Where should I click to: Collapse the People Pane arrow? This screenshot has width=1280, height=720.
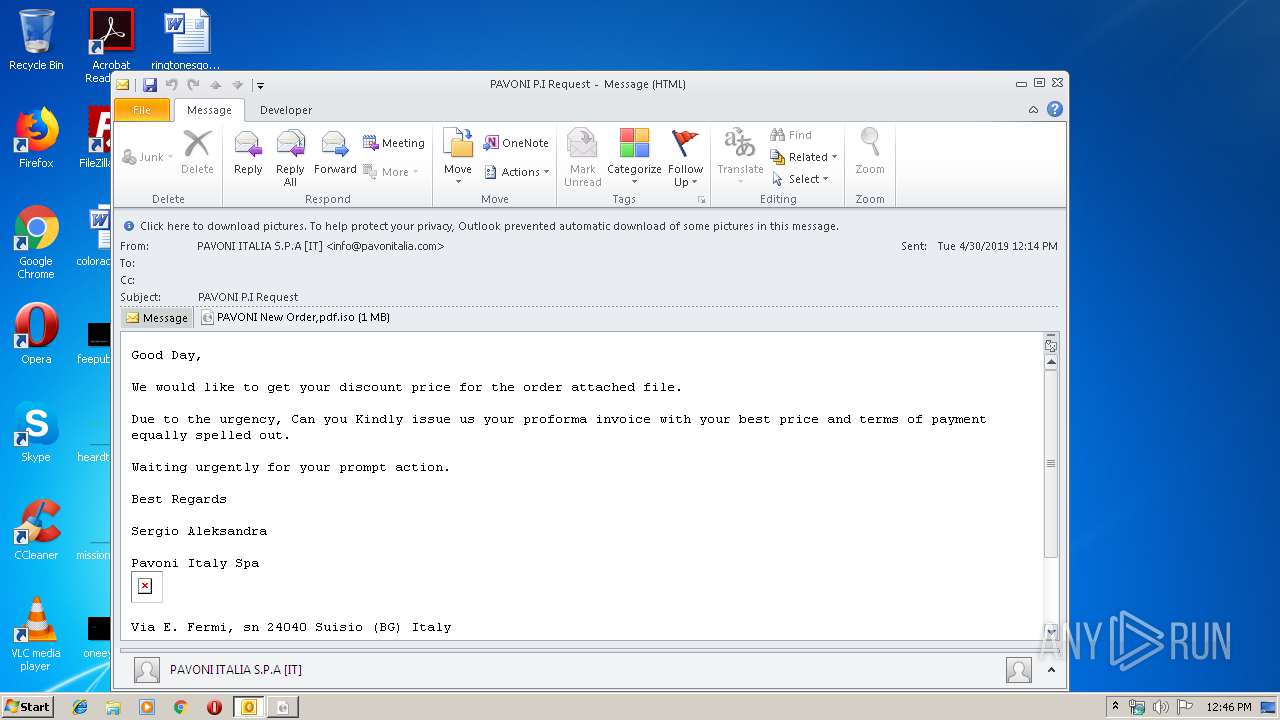[1051, 670]
